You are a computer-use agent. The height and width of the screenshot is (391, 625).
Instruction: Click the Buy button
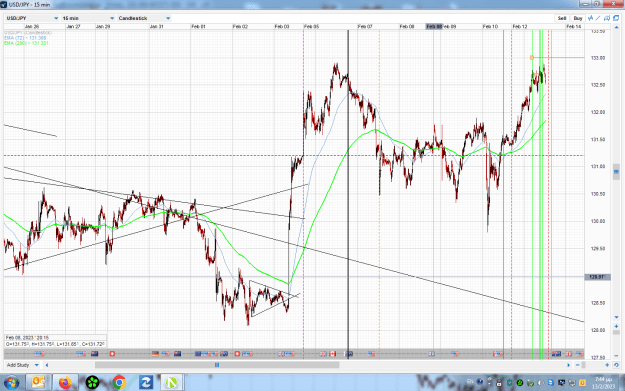[578, 18]
